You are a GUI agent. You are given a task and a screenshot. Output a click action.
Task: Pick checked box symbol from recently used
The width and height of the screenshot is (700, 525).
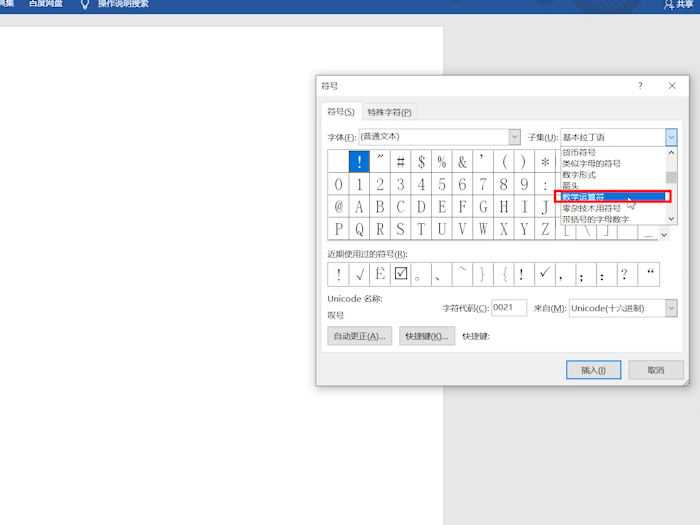pos(401,274)
